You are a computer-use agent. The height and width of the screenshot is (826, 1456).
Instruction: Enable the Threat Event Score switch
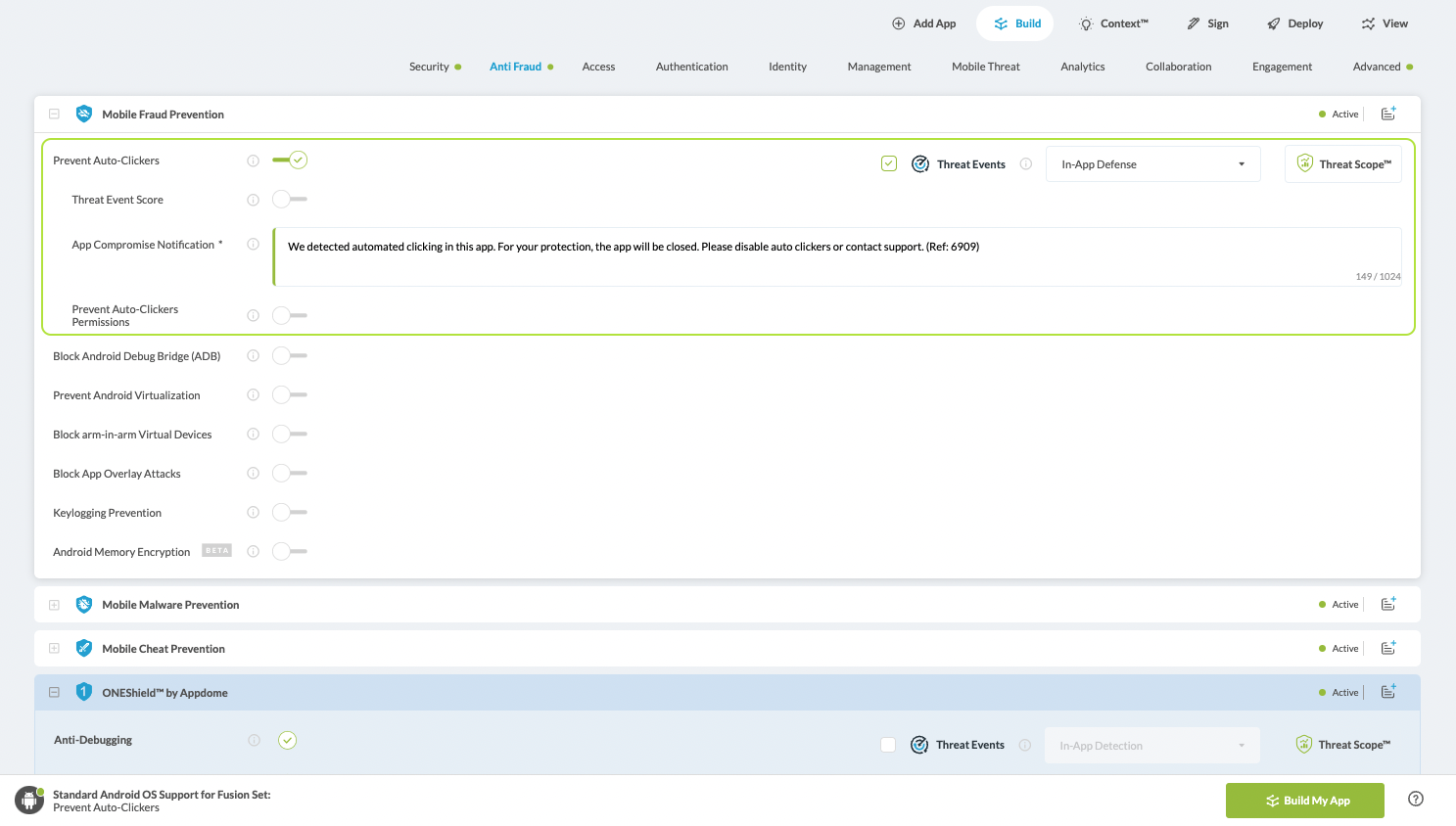pyautogui.click(x=289, y=200)
